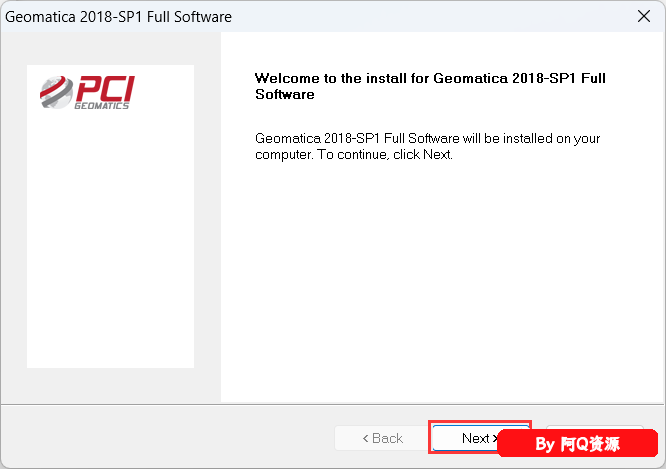Click the installer window title bar text

coord(119,17)
